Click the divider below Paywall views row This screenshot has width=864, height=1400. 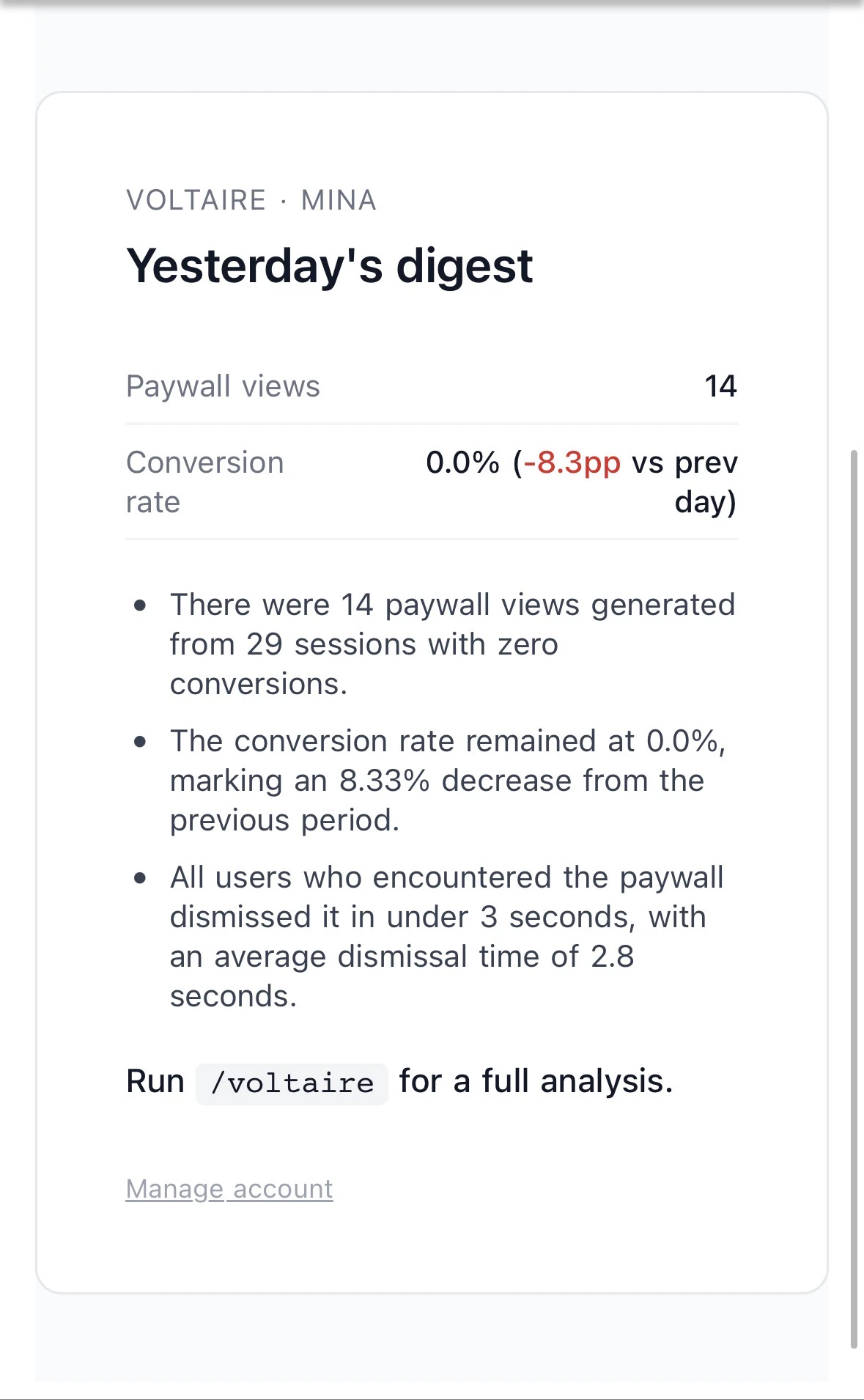pos(432,424)
